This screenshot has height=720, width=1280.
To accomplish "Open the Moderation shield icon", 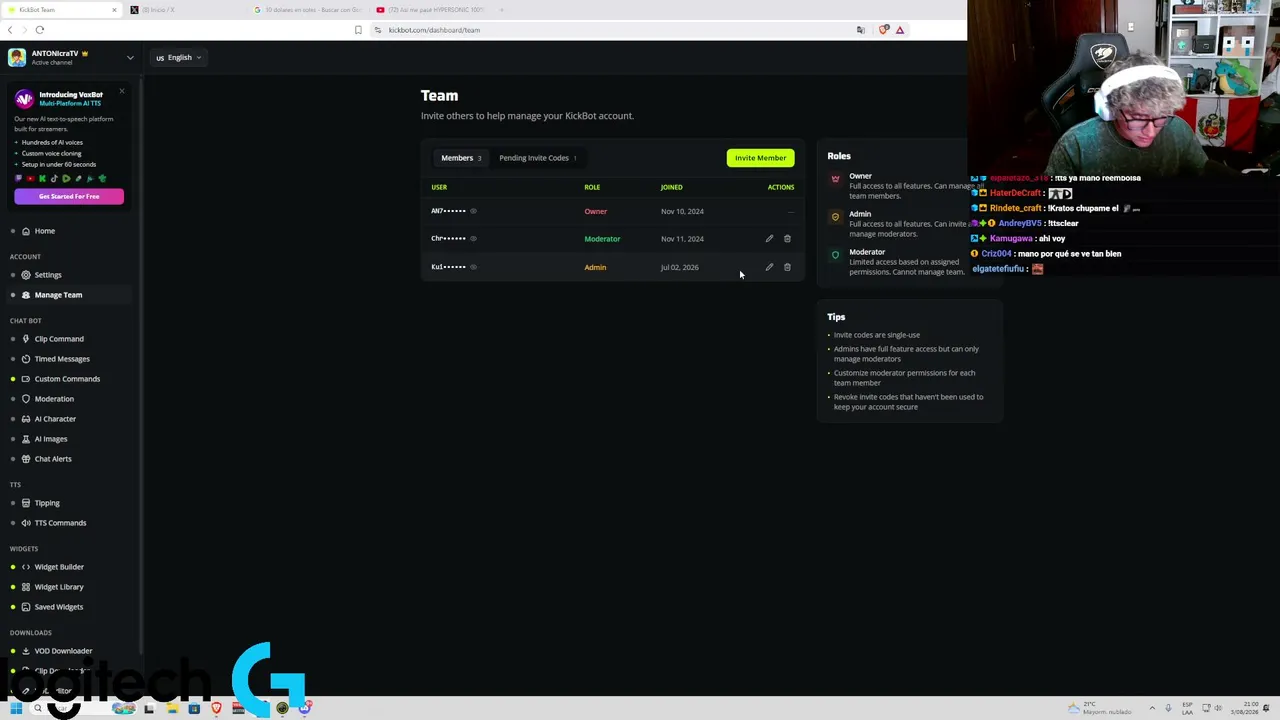I will [26, 399].
